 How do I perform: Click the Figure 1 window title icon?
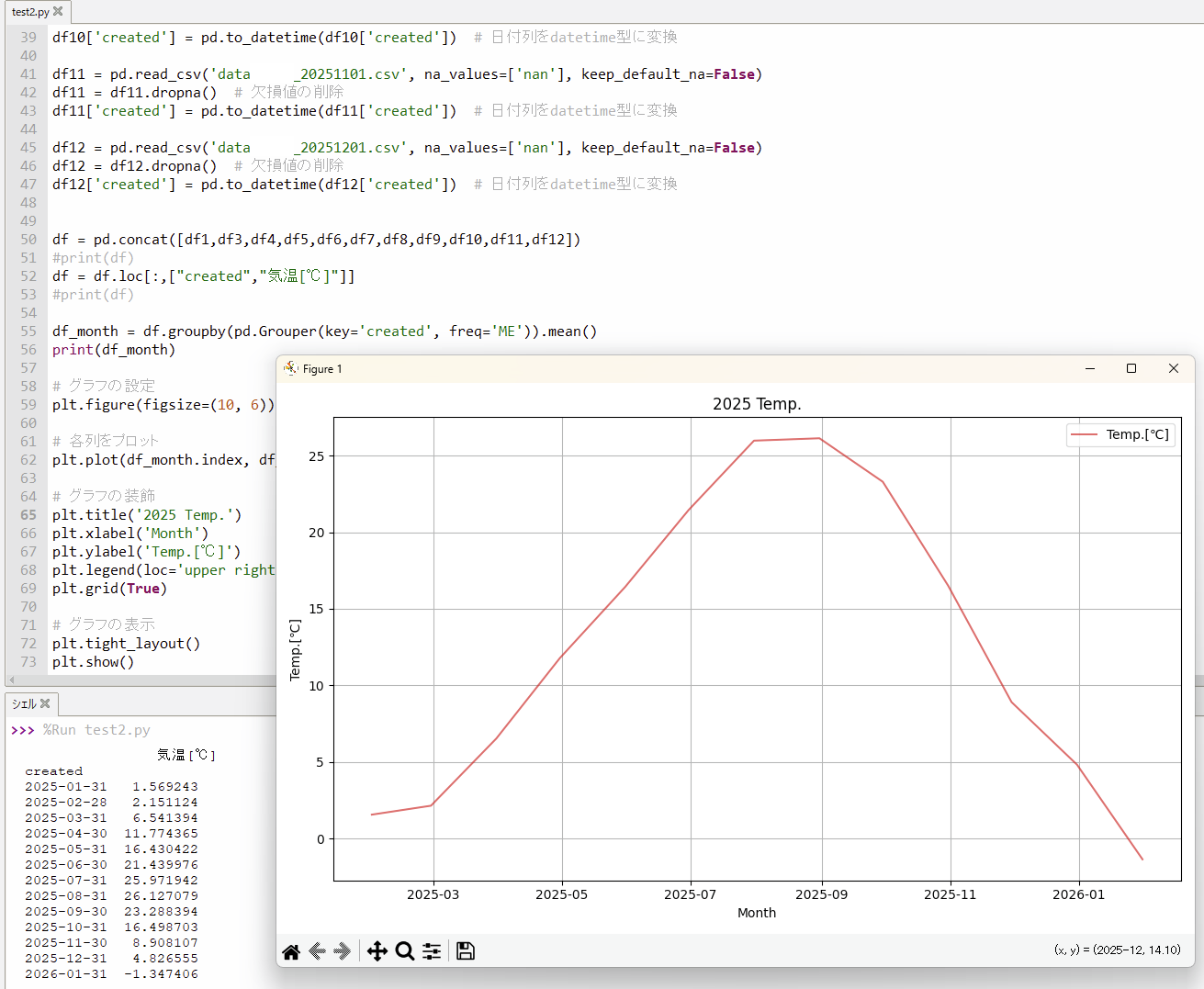click(291, 368)
